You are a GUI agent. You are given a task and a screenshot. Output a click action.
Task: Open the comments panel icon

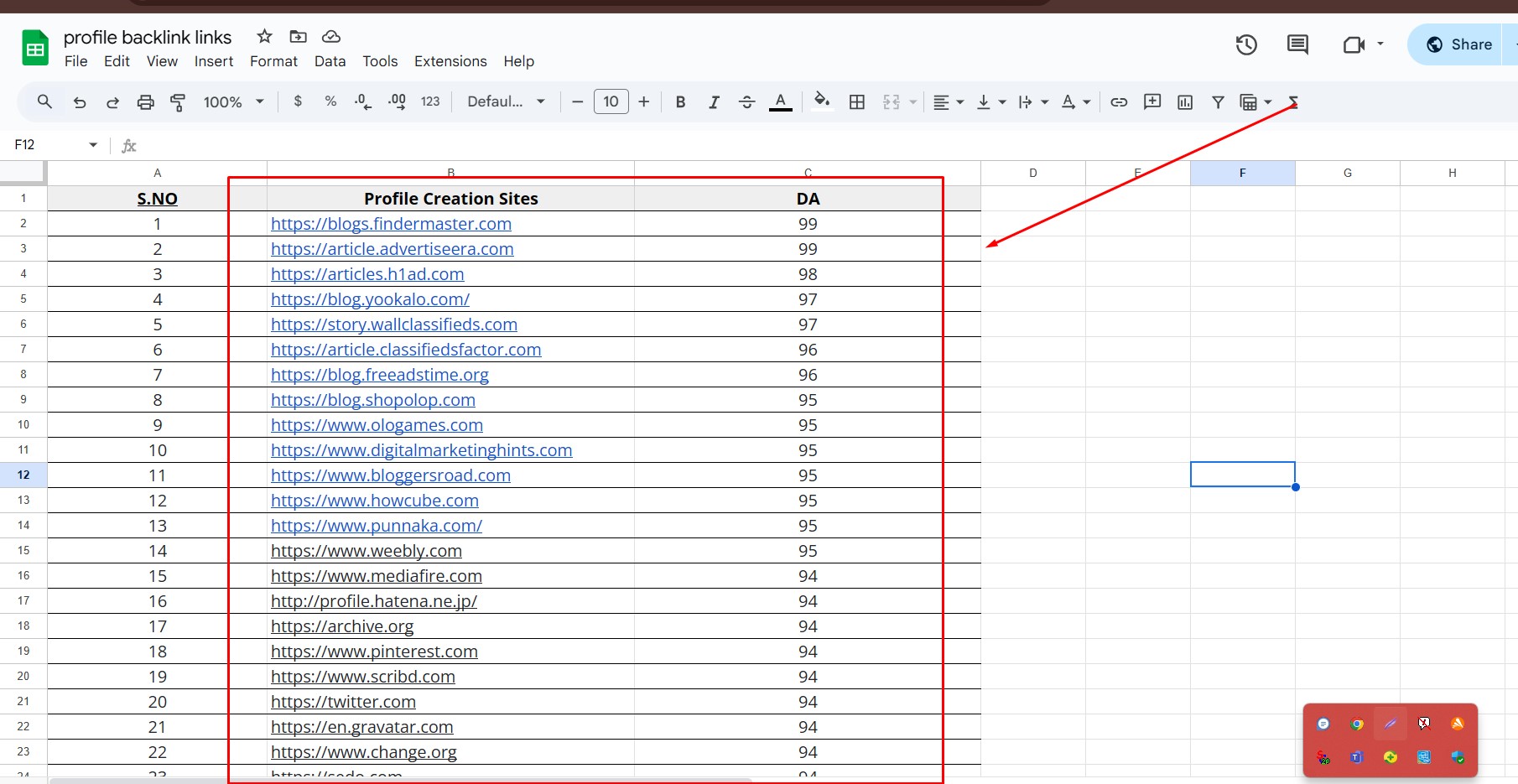pyautogui.click(x=1297, y=44)
